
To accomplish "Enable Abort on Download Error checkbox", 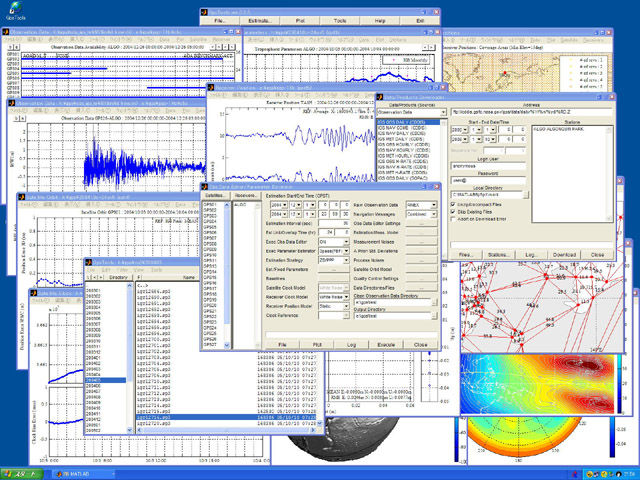I will click(453, 219).
